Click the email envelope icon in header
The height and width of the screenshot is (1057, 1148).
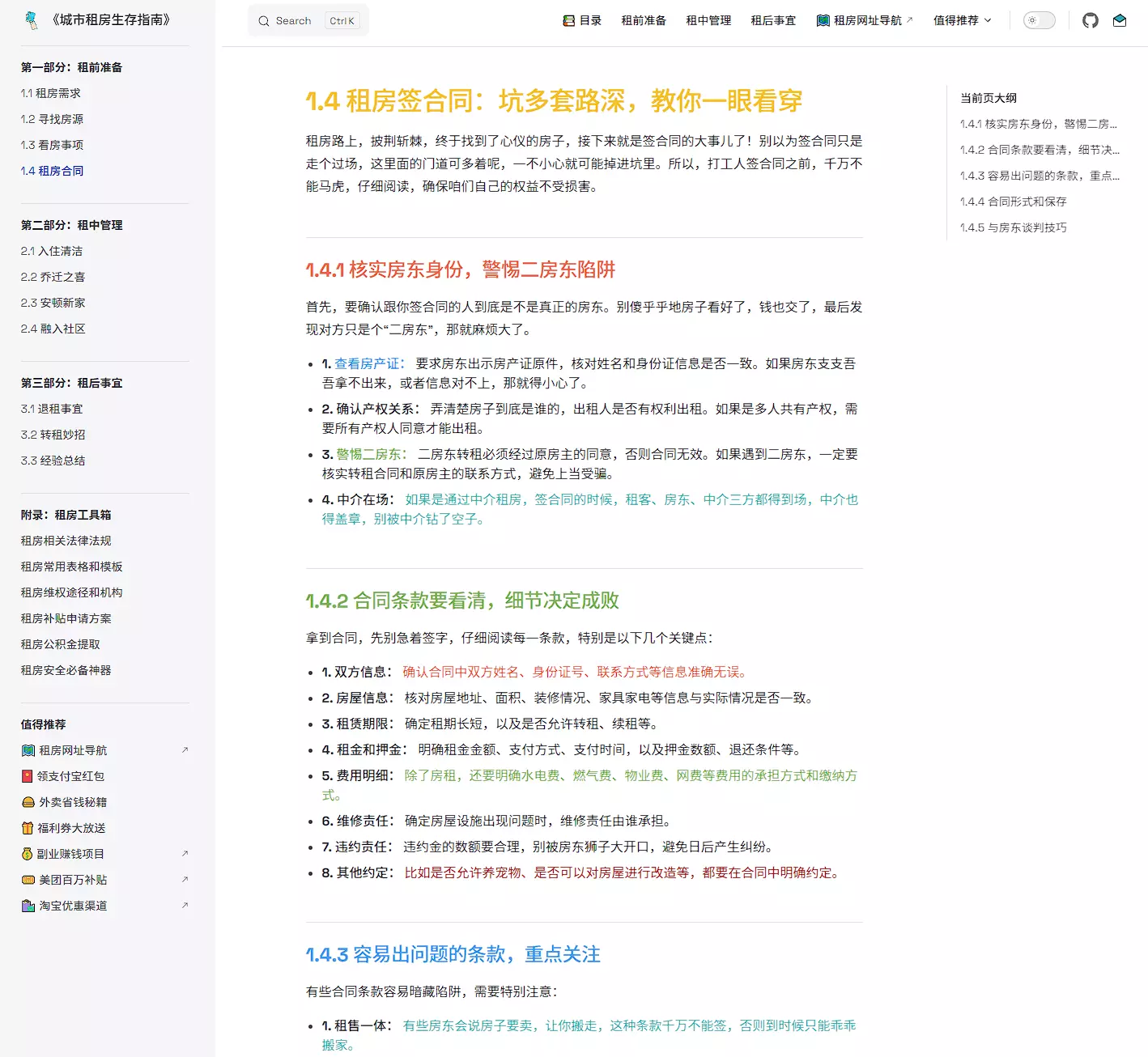(x=1120, y=20)
